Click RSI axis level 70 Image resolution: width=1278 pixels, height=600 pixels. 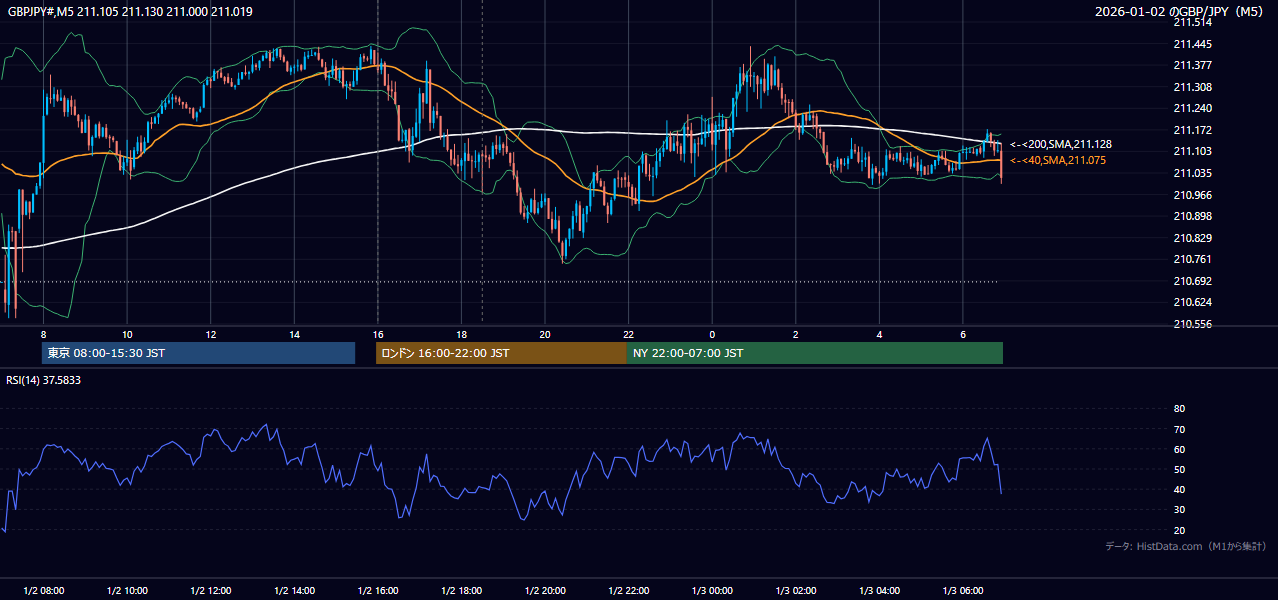(x=1179, y=429)
